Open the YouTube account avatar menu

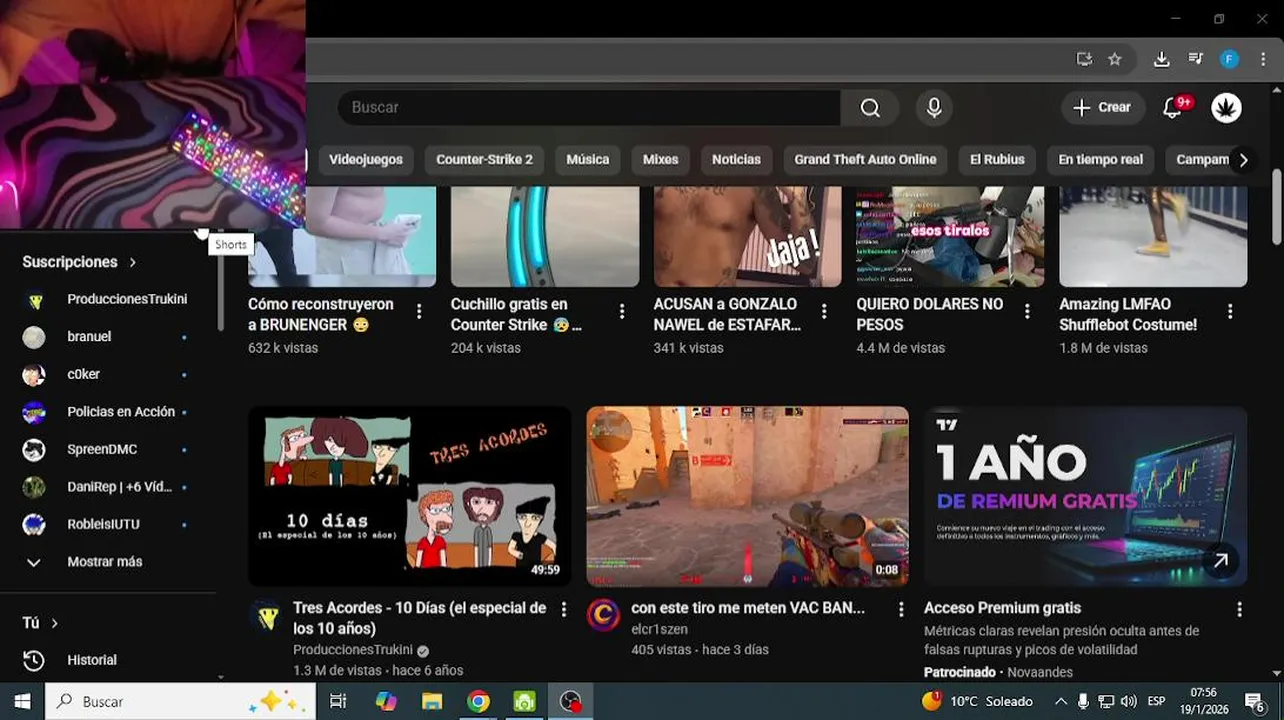point(1226,108)
